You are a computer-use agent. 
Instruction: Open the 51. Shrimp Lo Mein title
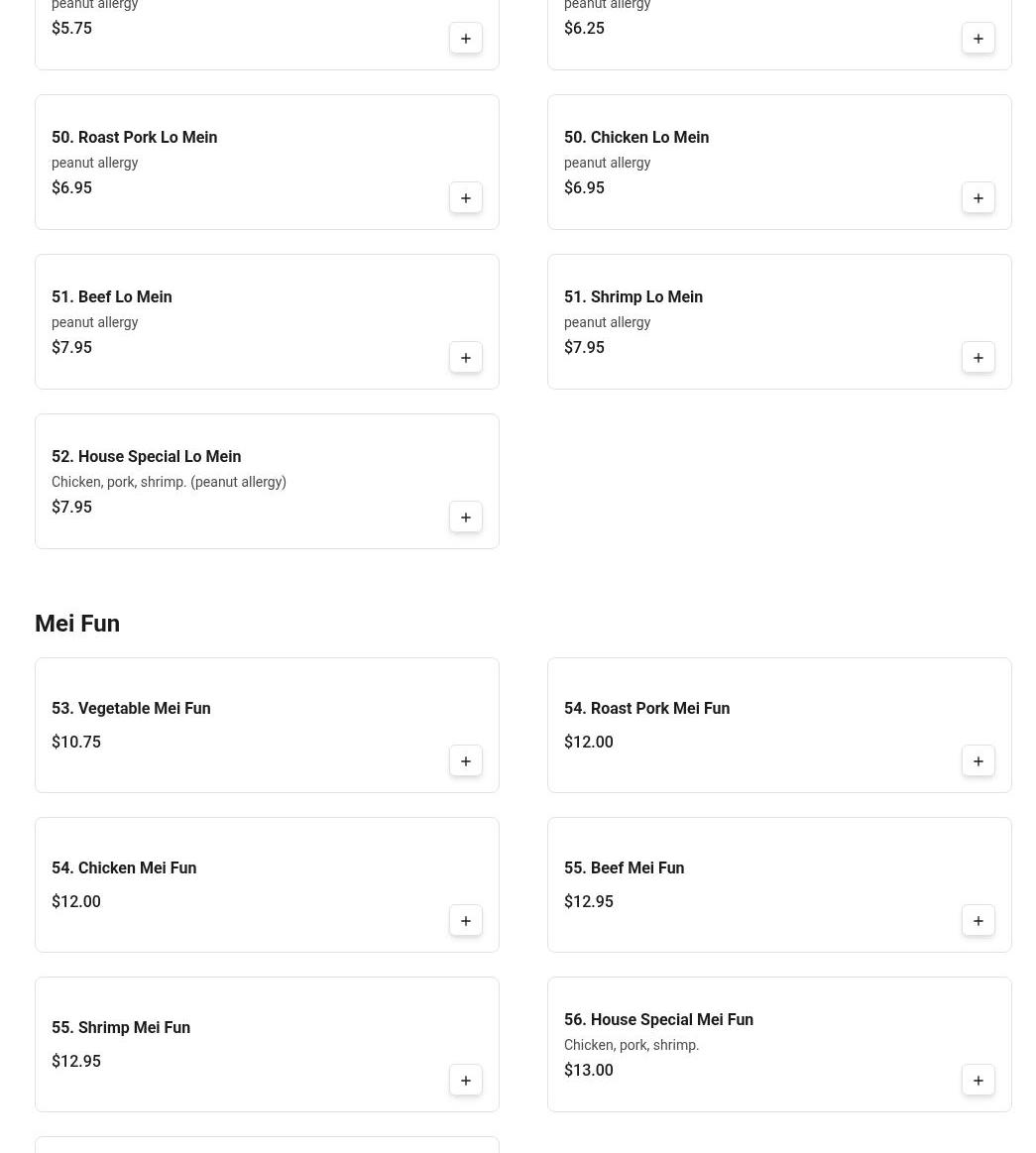[633, 297]
